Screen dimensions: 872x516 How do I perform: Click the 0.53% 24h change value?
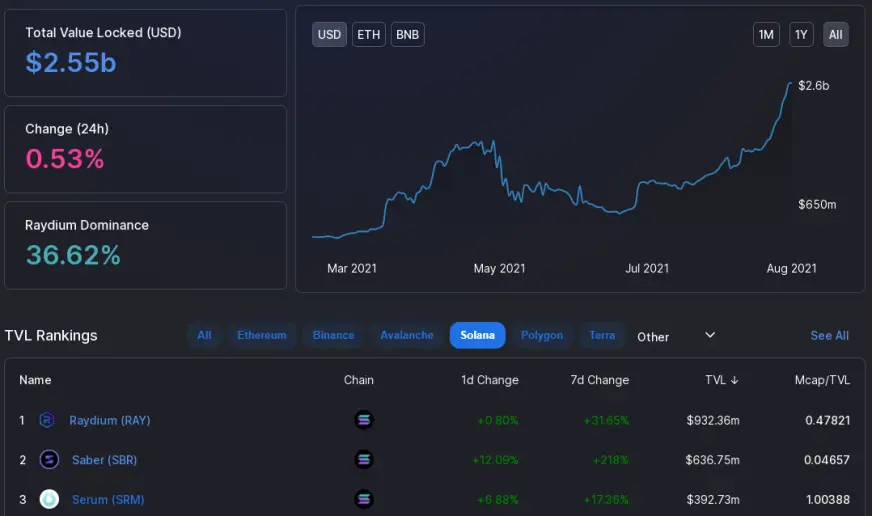coord(65,158)
